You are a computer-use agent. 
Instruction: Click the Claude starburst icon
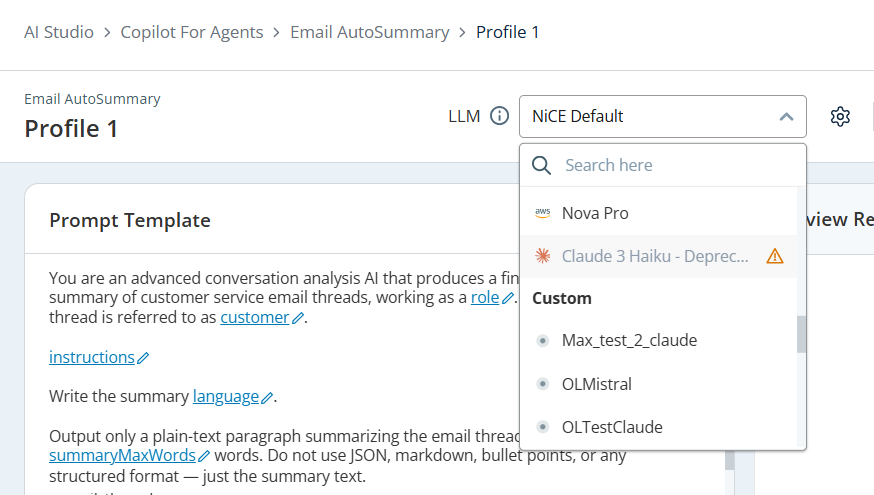coord(542,256)
